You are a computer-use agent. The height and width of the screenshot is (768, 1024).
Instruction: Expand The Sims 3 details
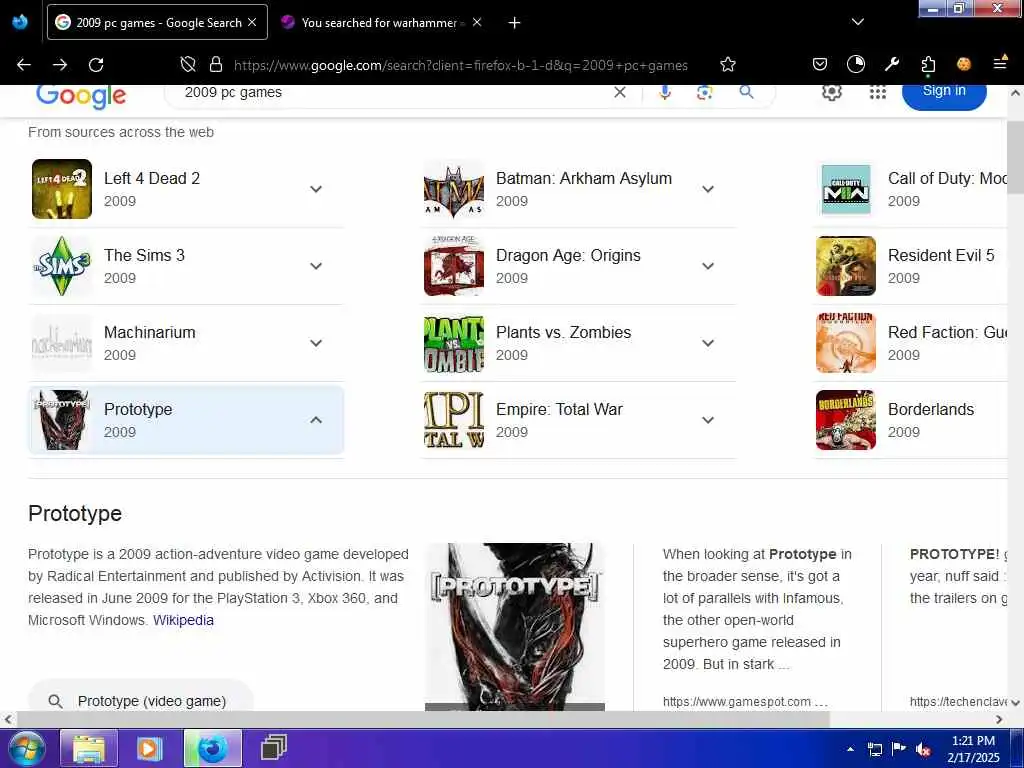coord(316,266)
